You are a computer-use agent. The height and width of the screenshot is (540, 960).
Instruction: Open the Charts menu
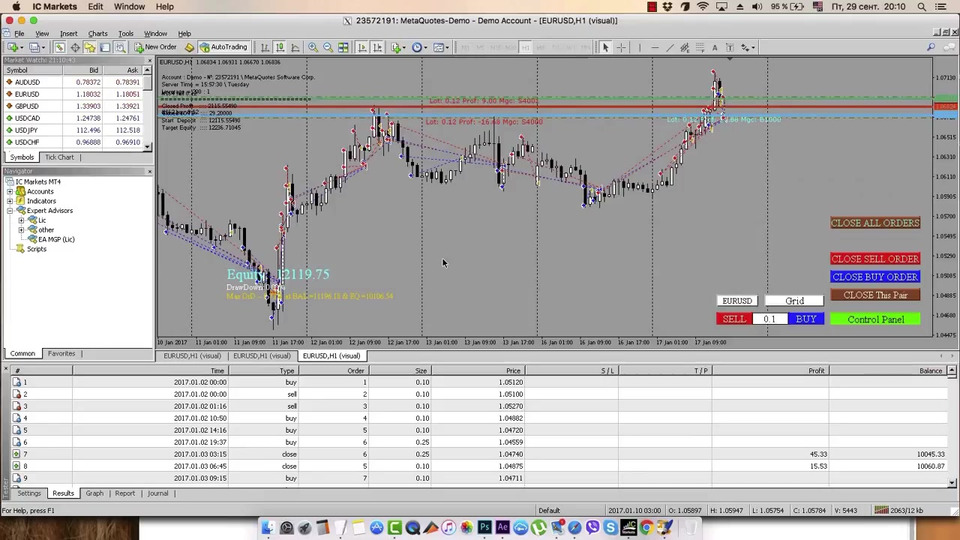(97, 34)
